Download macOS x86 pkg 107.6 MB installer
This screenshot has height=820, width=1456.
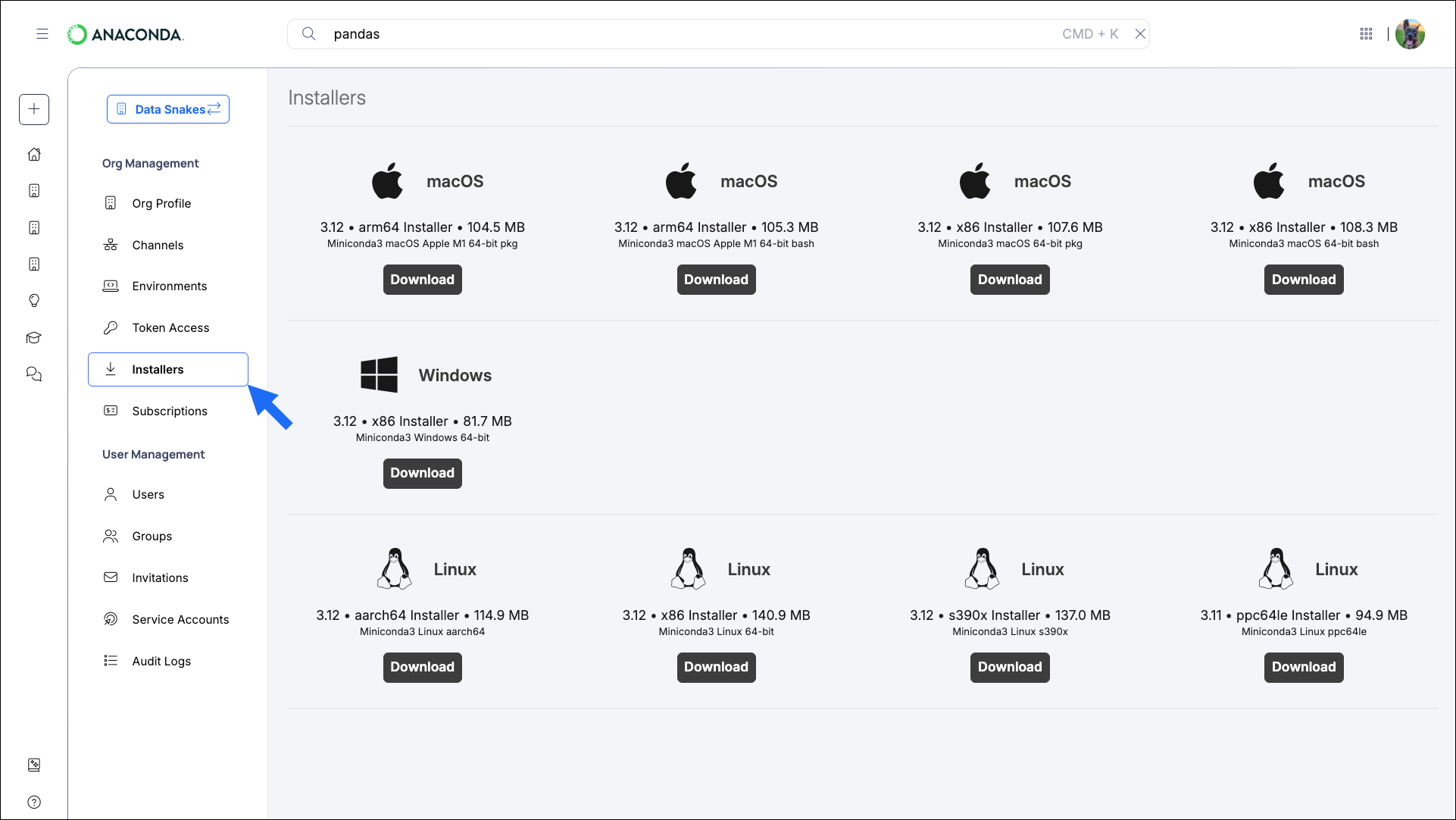tap(1010, 280)
